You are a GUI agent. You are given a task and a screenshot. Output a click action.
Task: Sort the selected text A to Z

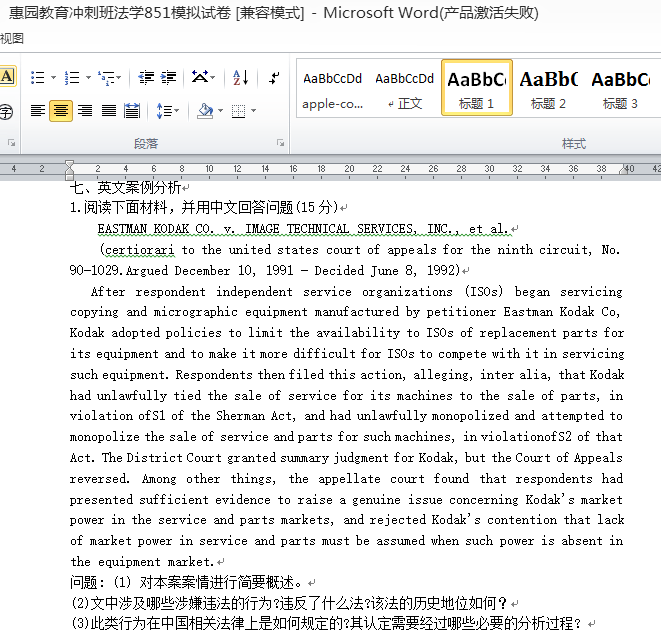tap(241, 78)
